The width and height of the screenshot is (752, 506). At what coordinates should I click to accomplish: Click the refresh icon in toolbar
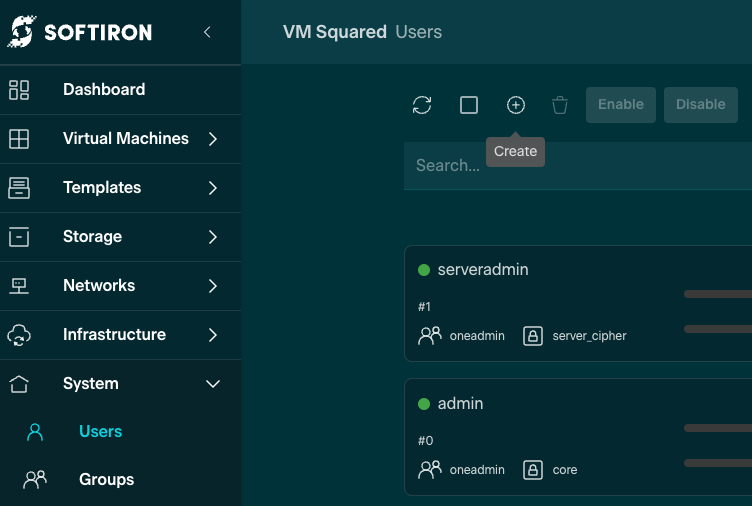click(422, 105)
